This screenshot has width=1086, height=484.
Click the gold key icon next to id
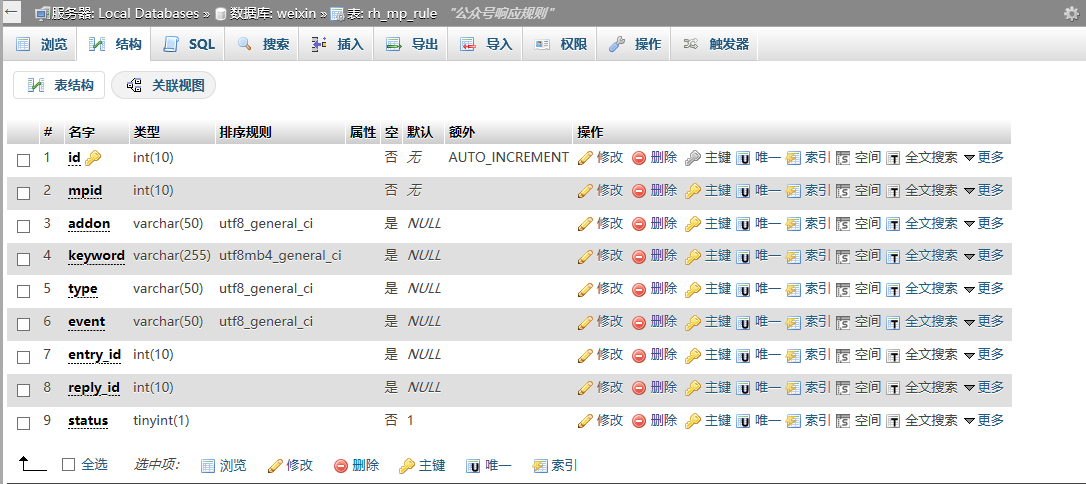[93, 159]
